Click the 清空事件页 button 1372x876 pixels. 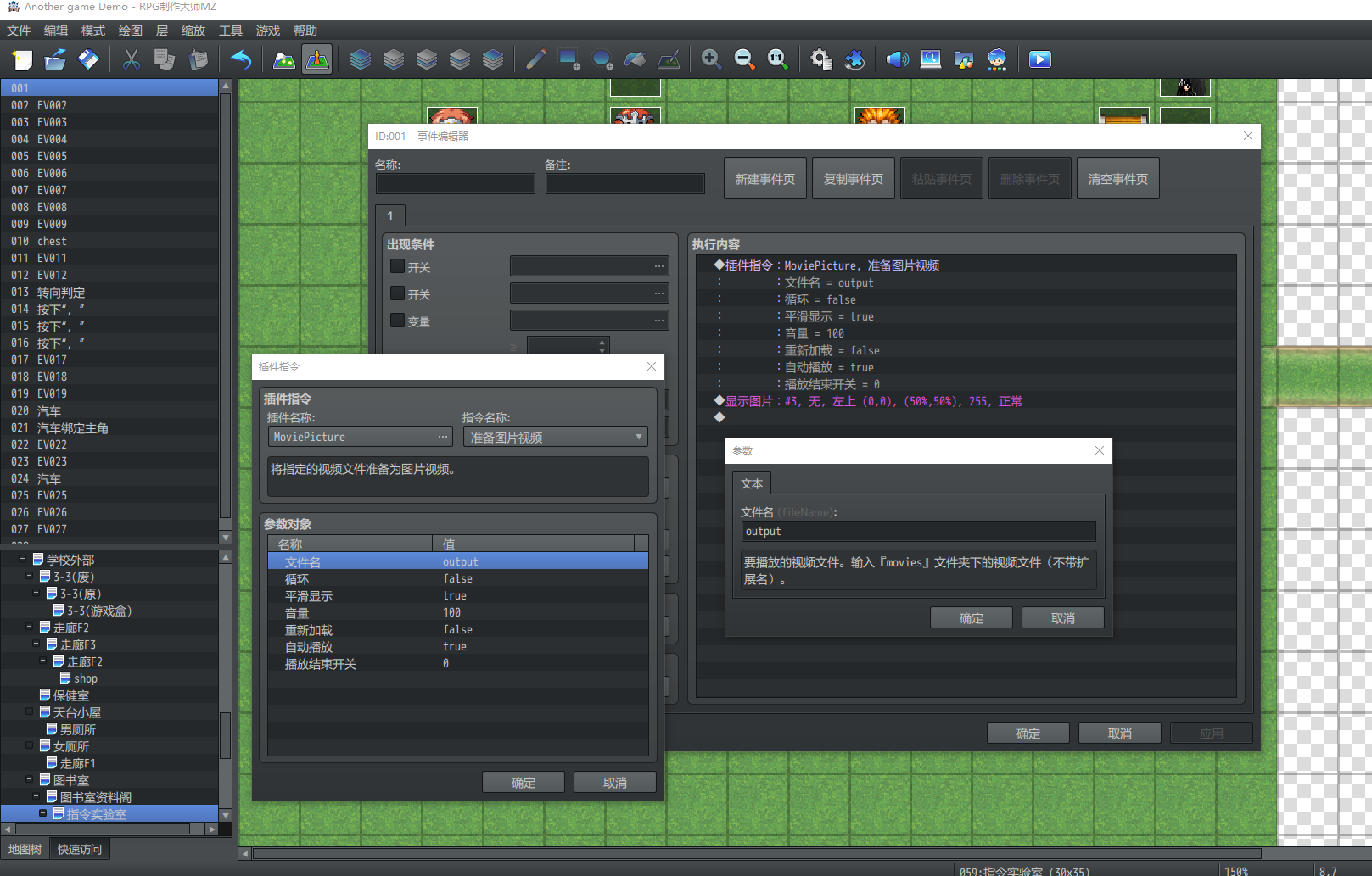point(1118,179)
